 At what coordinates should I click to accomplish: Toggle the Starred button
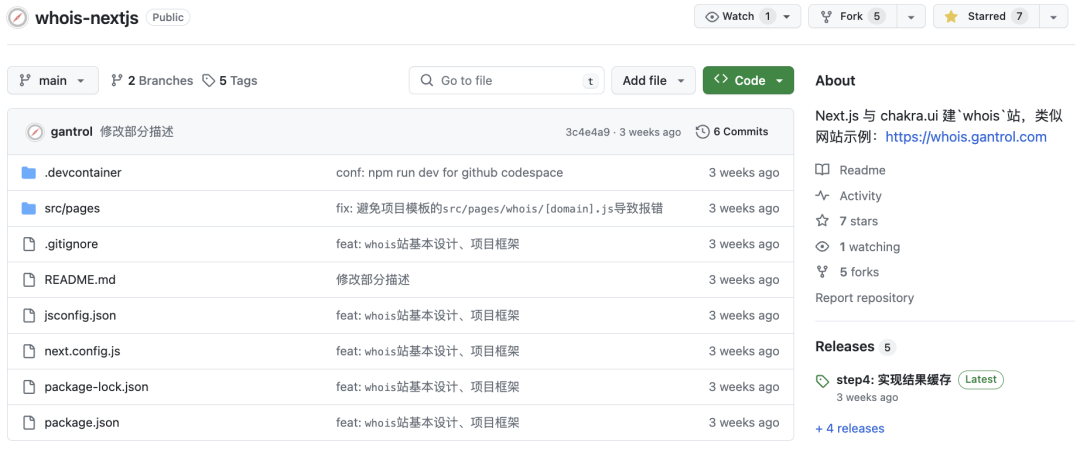[x=984, y=17]
